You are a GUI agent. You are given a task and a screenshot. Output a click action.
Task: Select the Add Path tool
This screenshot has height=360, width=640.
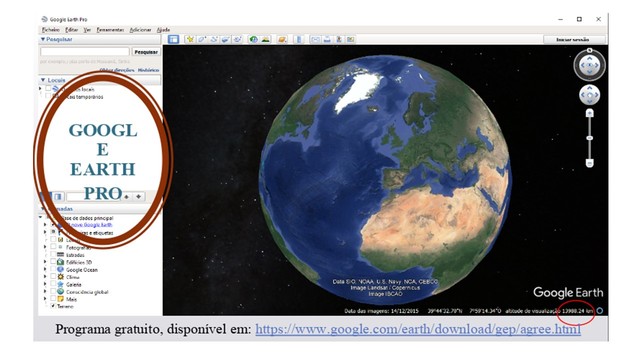213,39
